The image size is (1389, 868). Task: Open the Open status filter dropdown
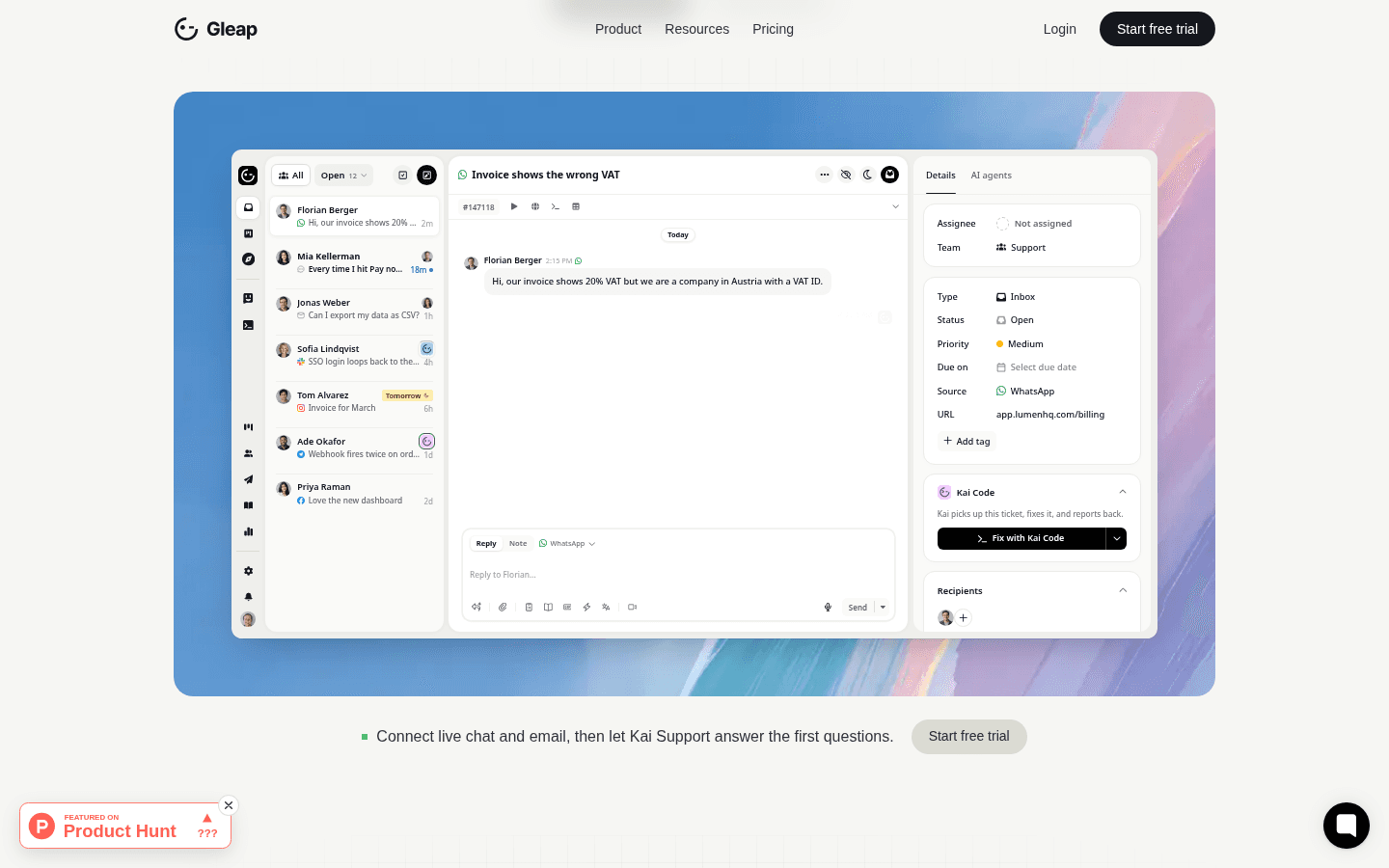point(343,176)
